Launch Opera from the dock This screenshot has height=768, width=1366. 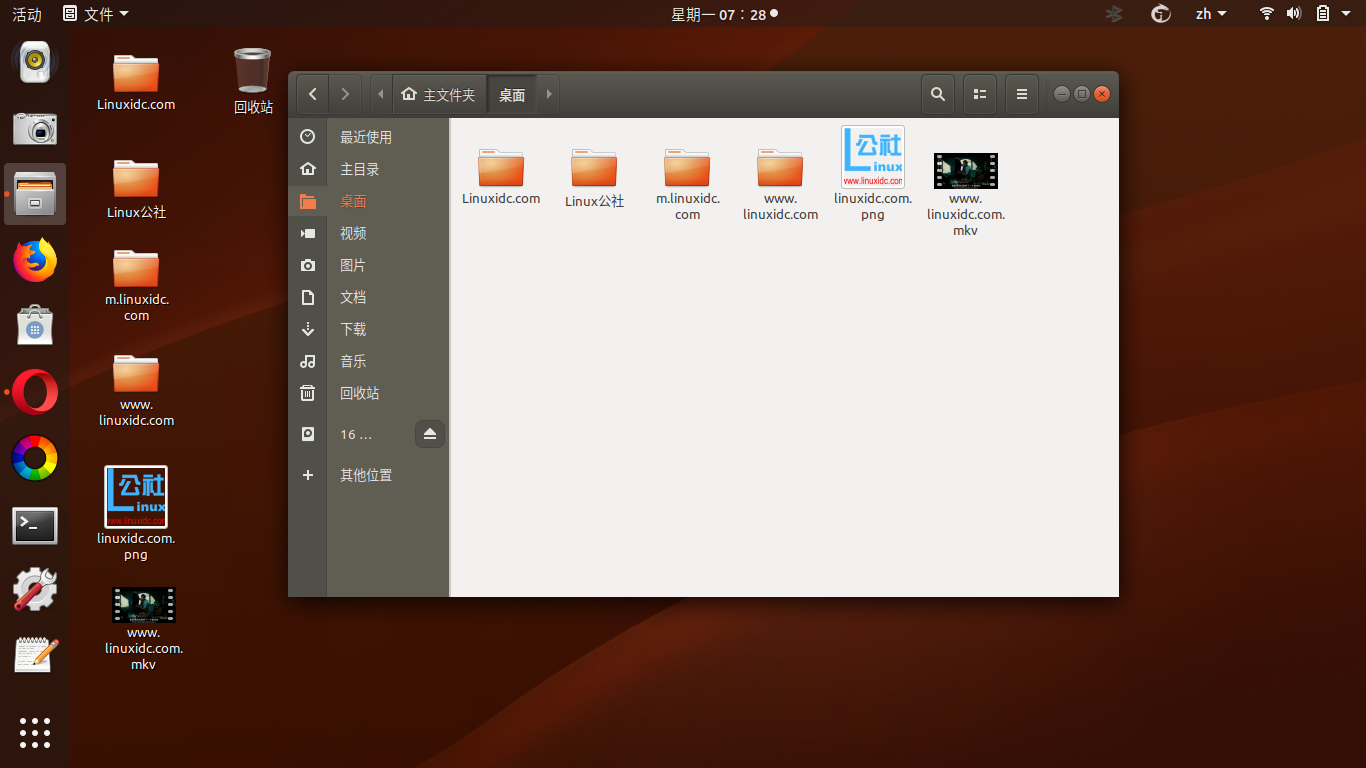tap(35, 392)
